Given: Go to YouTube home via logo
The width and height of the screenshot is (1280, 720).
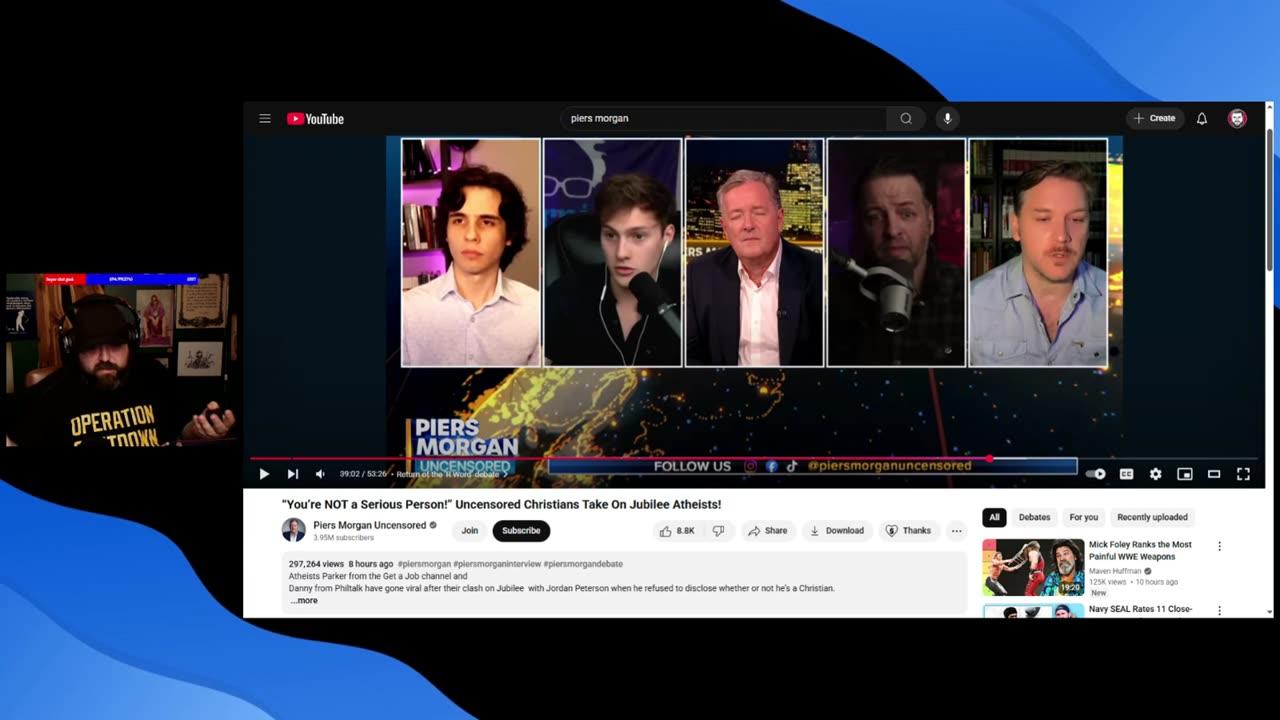Looking at the screenshot, I should click(315, 119).
